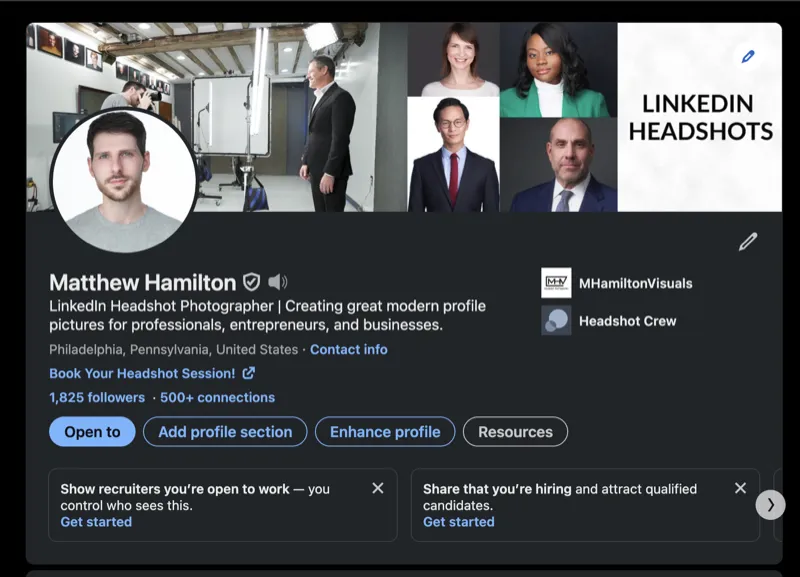Open Contact info
This screenshot has height=577, width=800.
[349, 350]
